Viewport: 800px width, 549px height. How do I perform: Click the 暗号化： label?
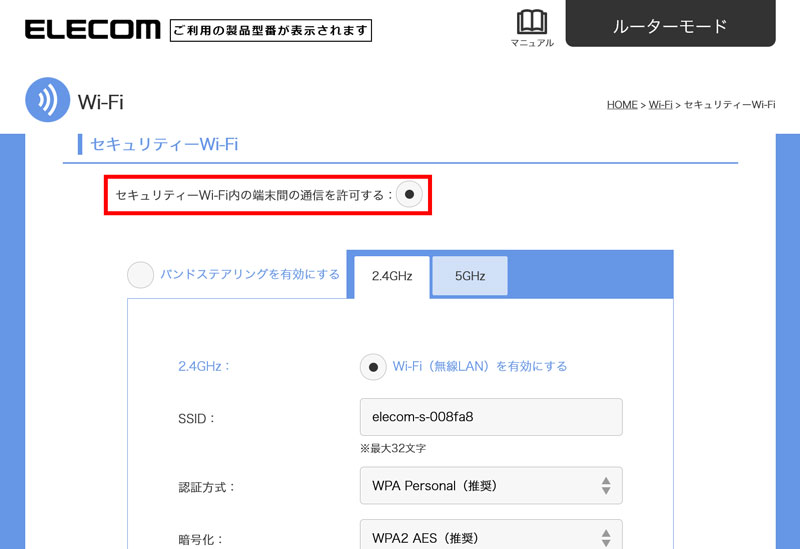point(201,539)
